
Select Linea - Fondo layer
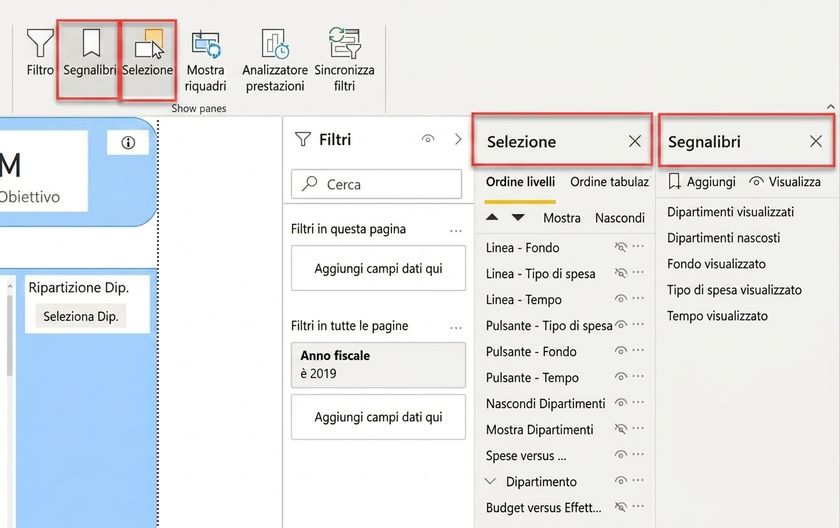pos(523,247)
